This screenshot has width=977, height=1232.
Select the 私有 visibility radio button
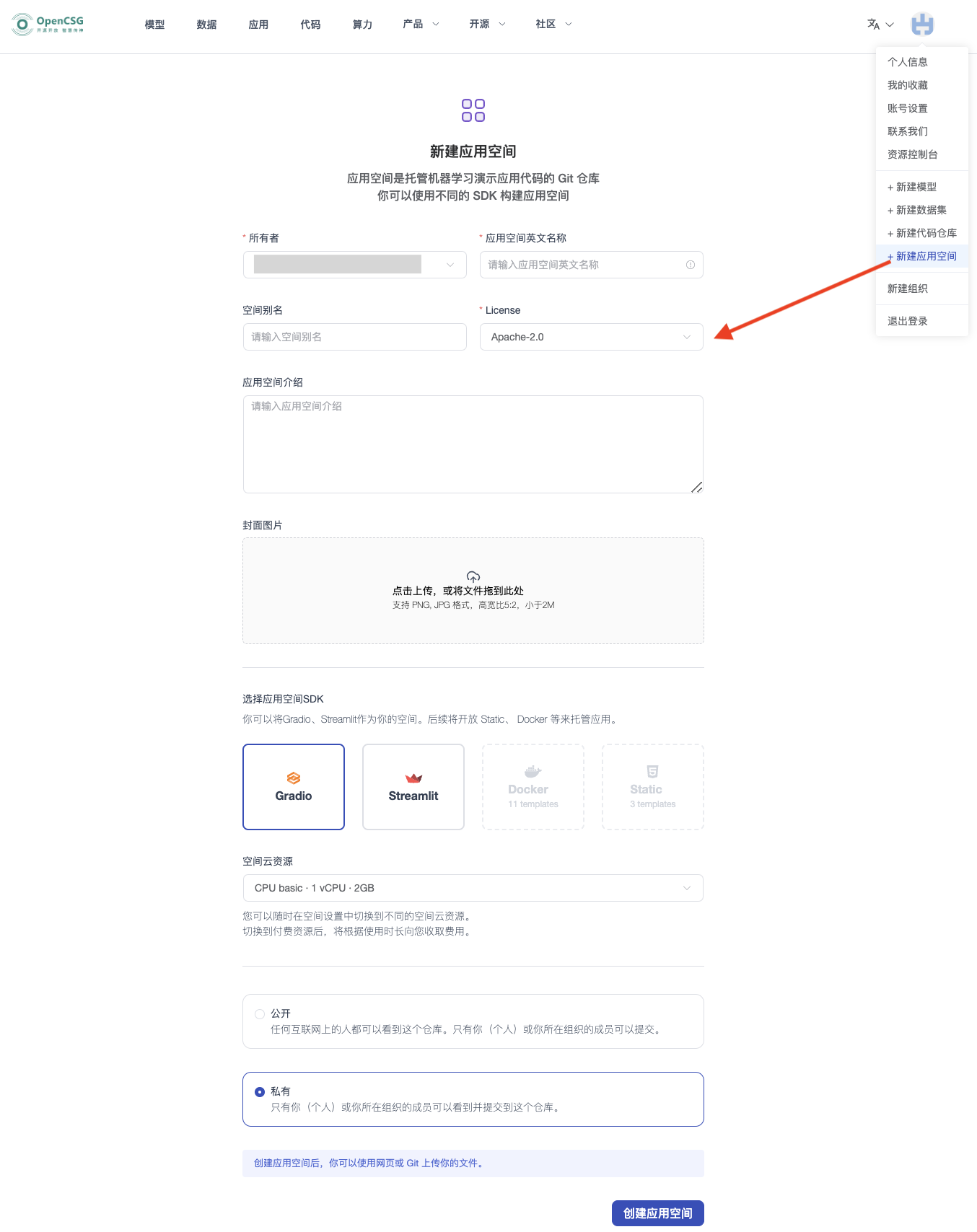260,1092
